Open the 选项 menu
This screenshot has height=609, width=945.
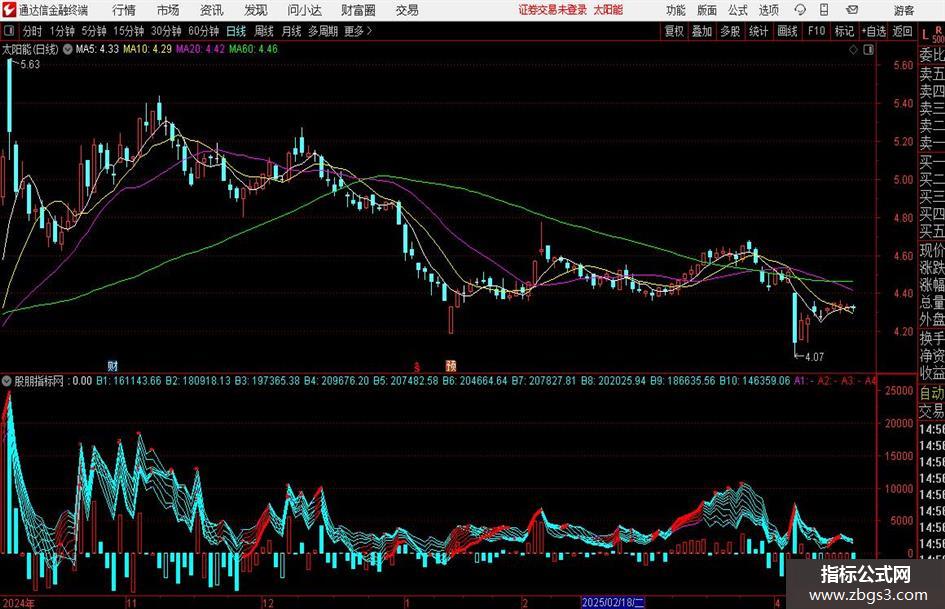tap(769, 10)
